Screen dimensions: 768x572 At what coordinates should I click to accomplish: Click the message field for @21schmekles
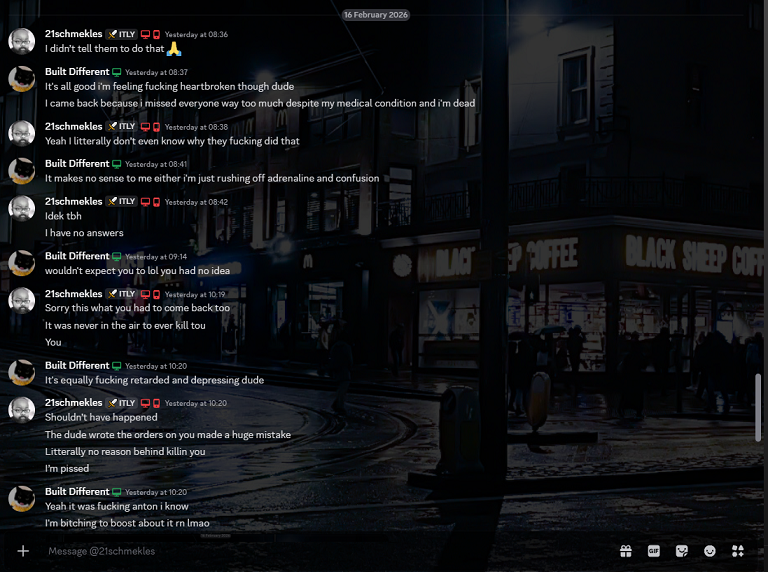tap(300, 551)
